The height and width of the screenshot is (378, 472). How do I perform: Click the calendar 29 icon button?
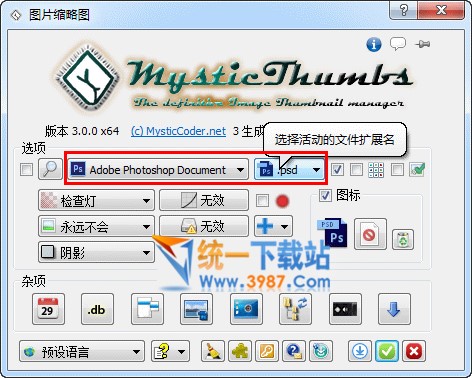pos(48,309)
